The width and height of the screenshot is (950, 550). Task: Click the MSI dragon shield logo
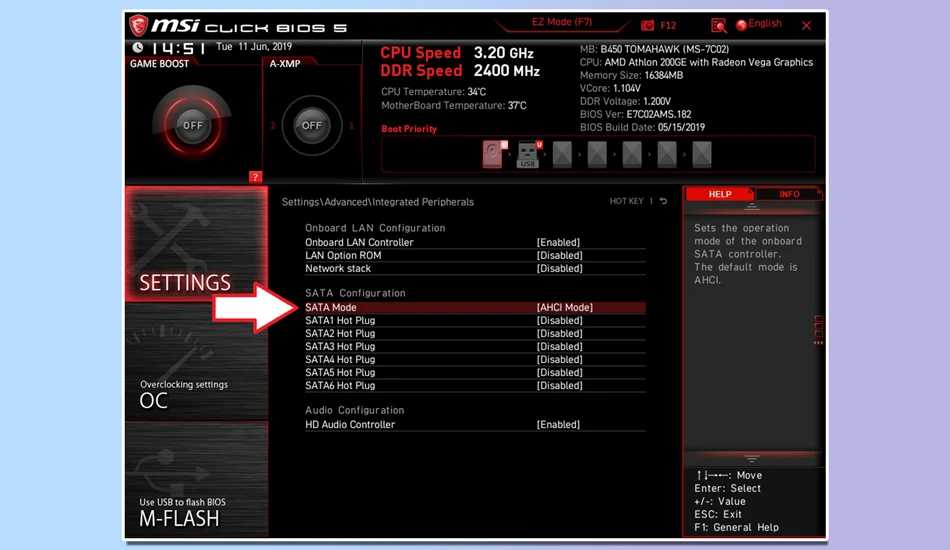[x=138, y=25]
